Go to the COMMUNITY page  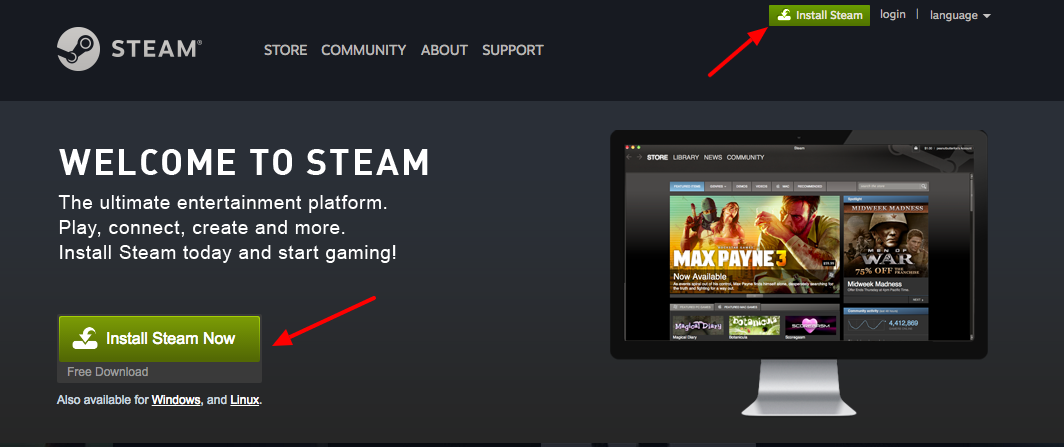pos(363,50)
